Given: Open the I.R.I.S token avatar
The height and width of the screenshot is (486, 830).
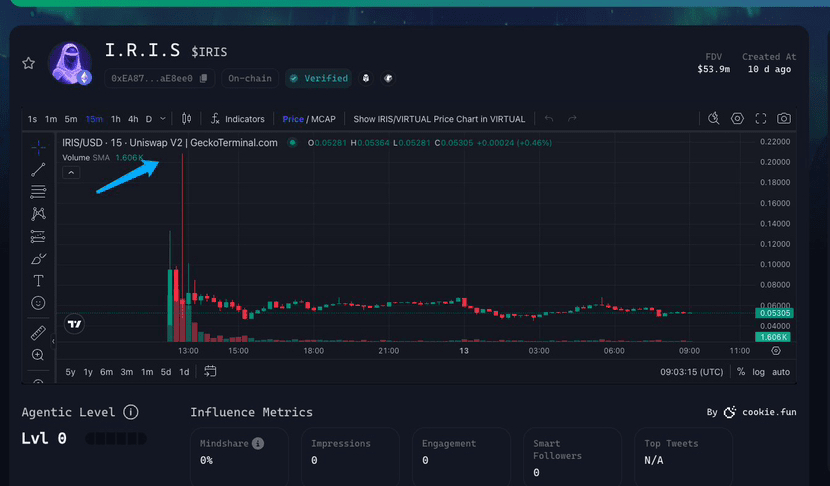Looking at the screenshot, I should [70, 63].
